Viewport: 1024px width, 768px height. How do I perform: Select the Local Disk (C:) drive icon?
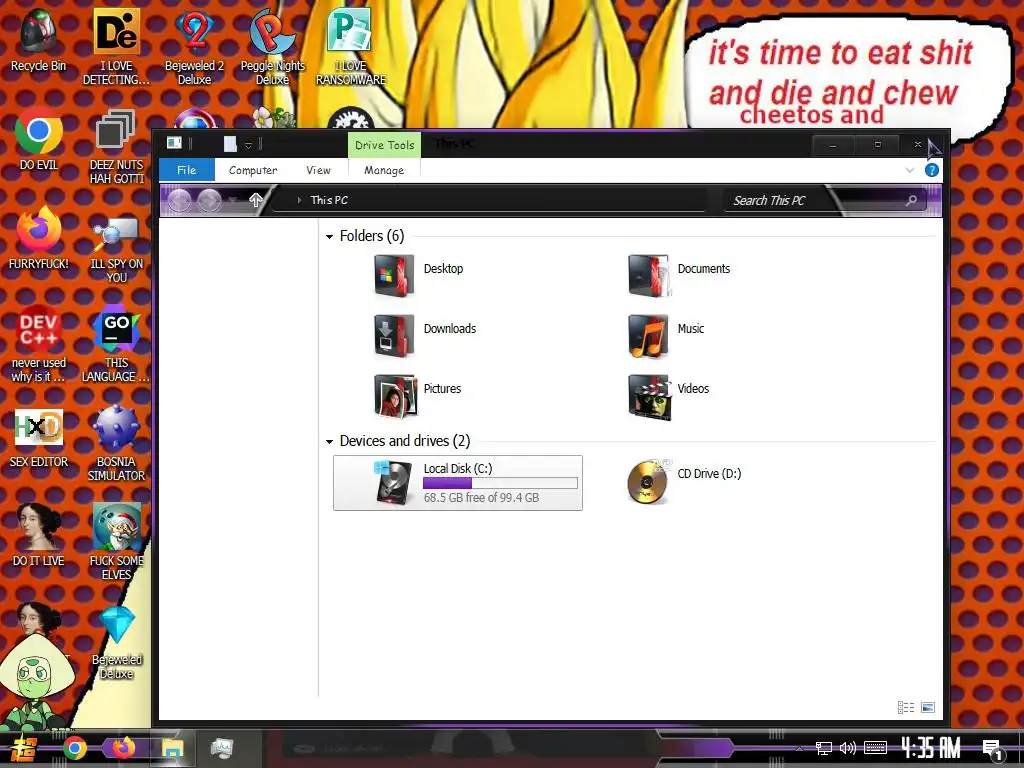(x=394, y=482)
